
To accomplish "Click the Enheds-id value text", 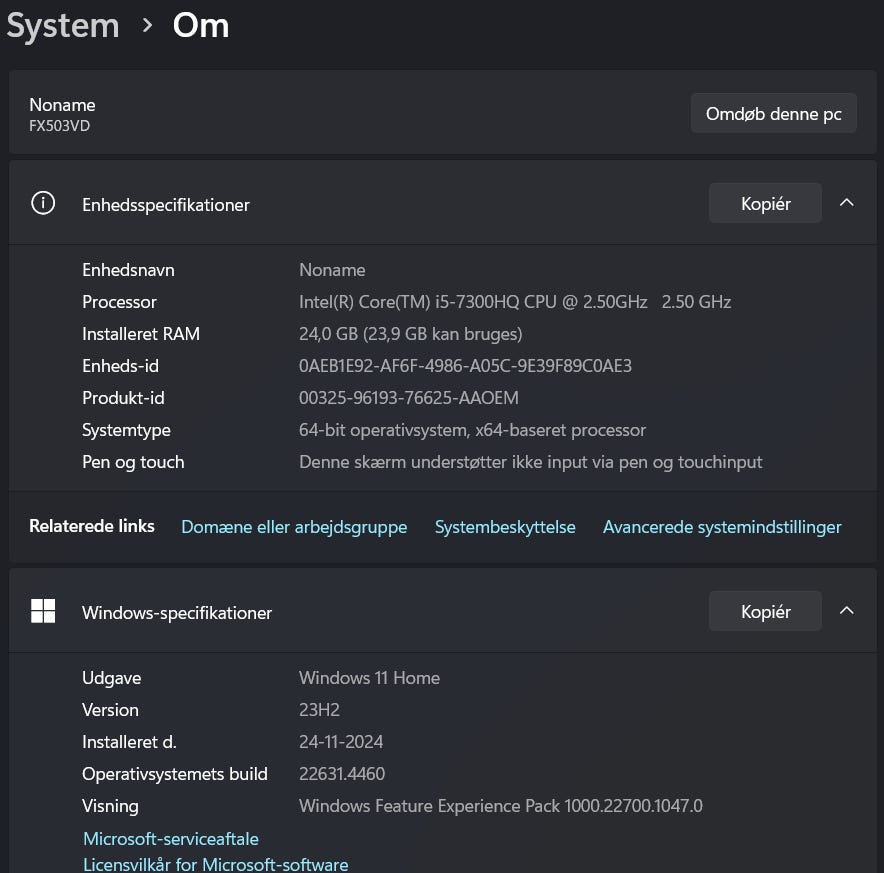I will 465,366.
